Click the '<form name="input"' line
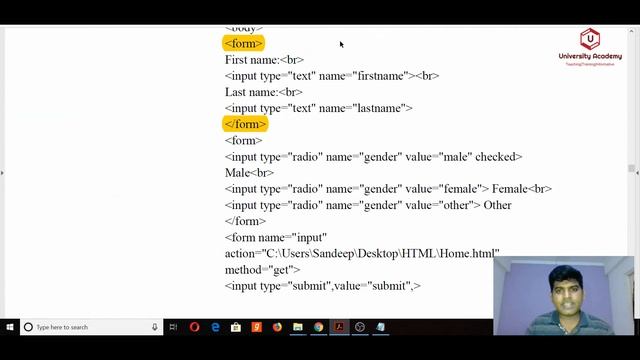The width and height of the screenshot is (640, 360). [276, 238]
